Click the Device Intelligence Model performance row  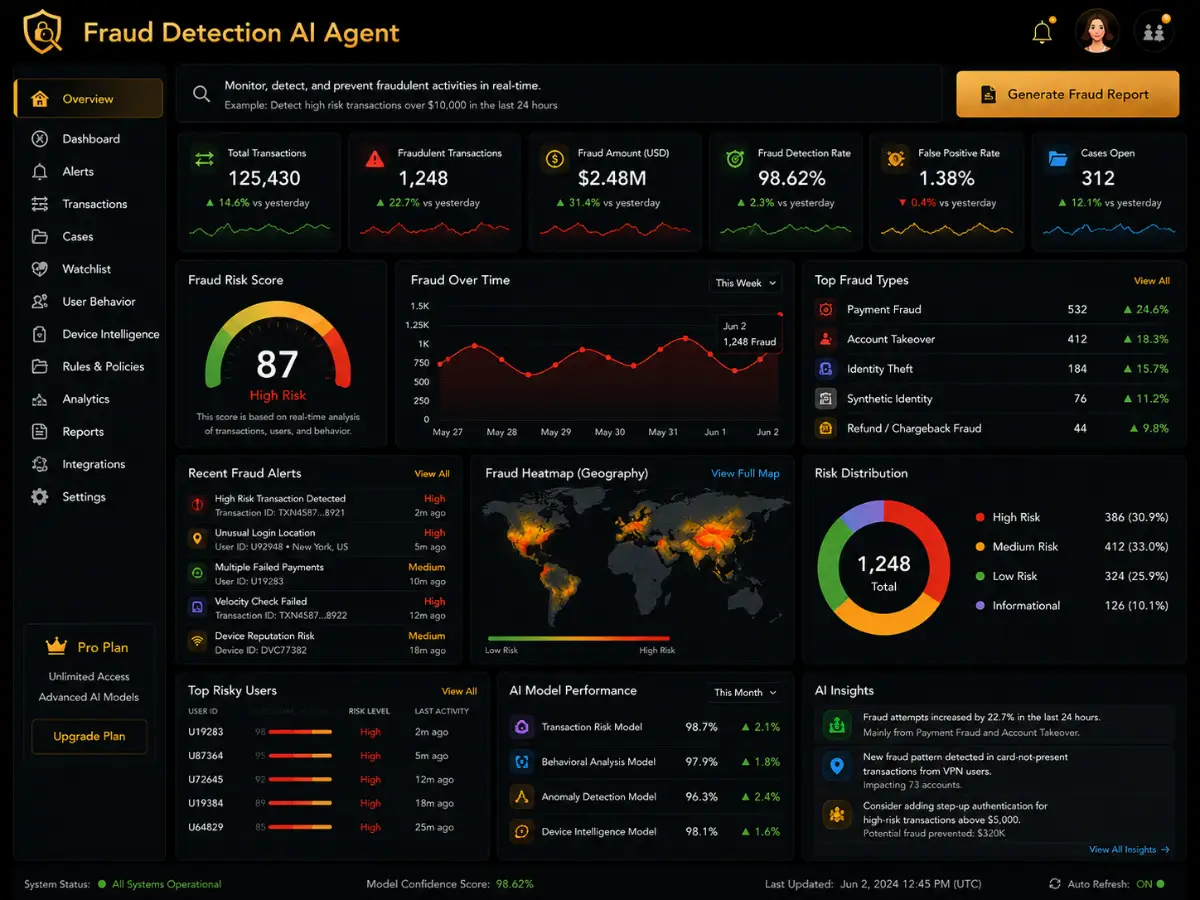pyautogui.click(x=646, y=832)
